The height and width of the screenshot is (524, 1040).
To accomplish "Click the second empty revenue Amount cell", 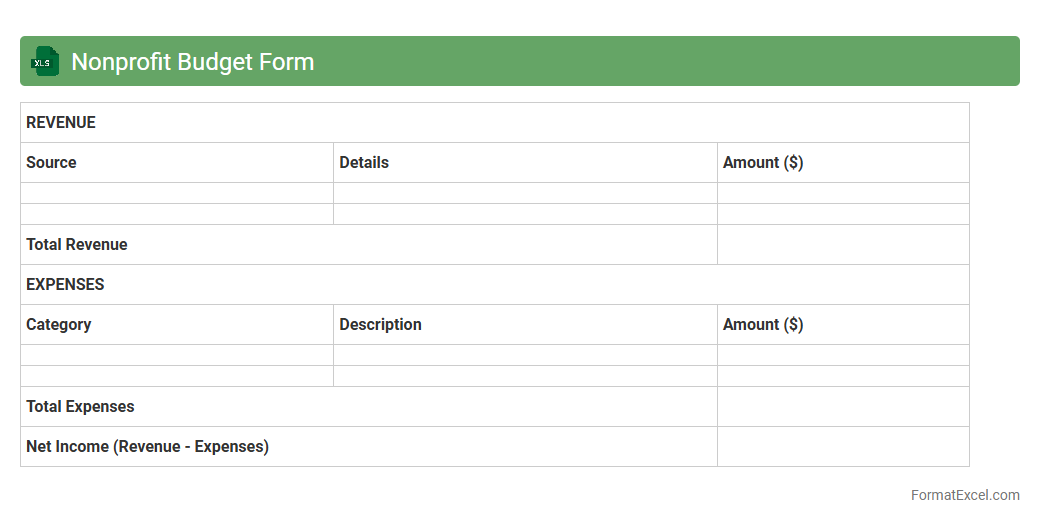I will pos(842,214).
